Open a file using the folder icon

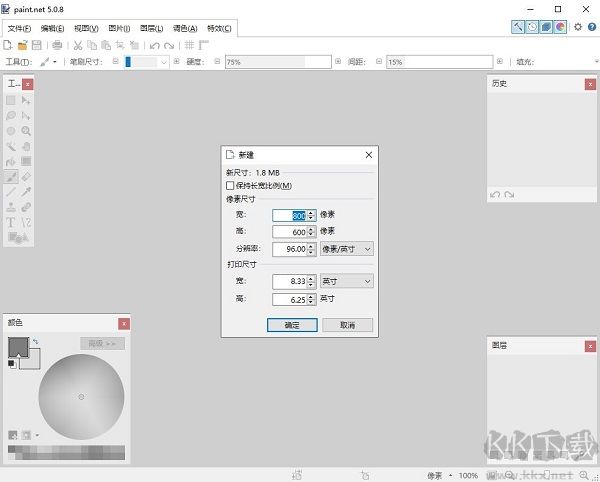tap(23, 45)
